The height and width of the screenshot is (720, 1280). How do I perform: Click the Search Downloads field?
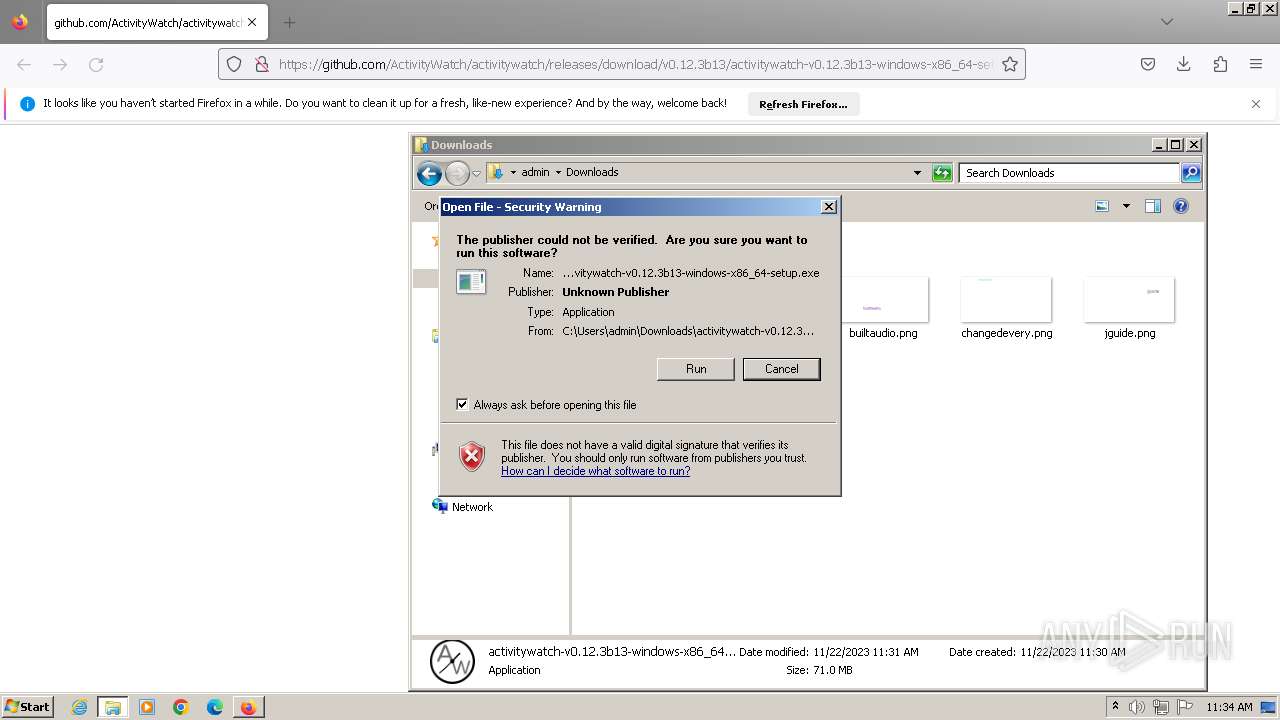coord(1068,173)
